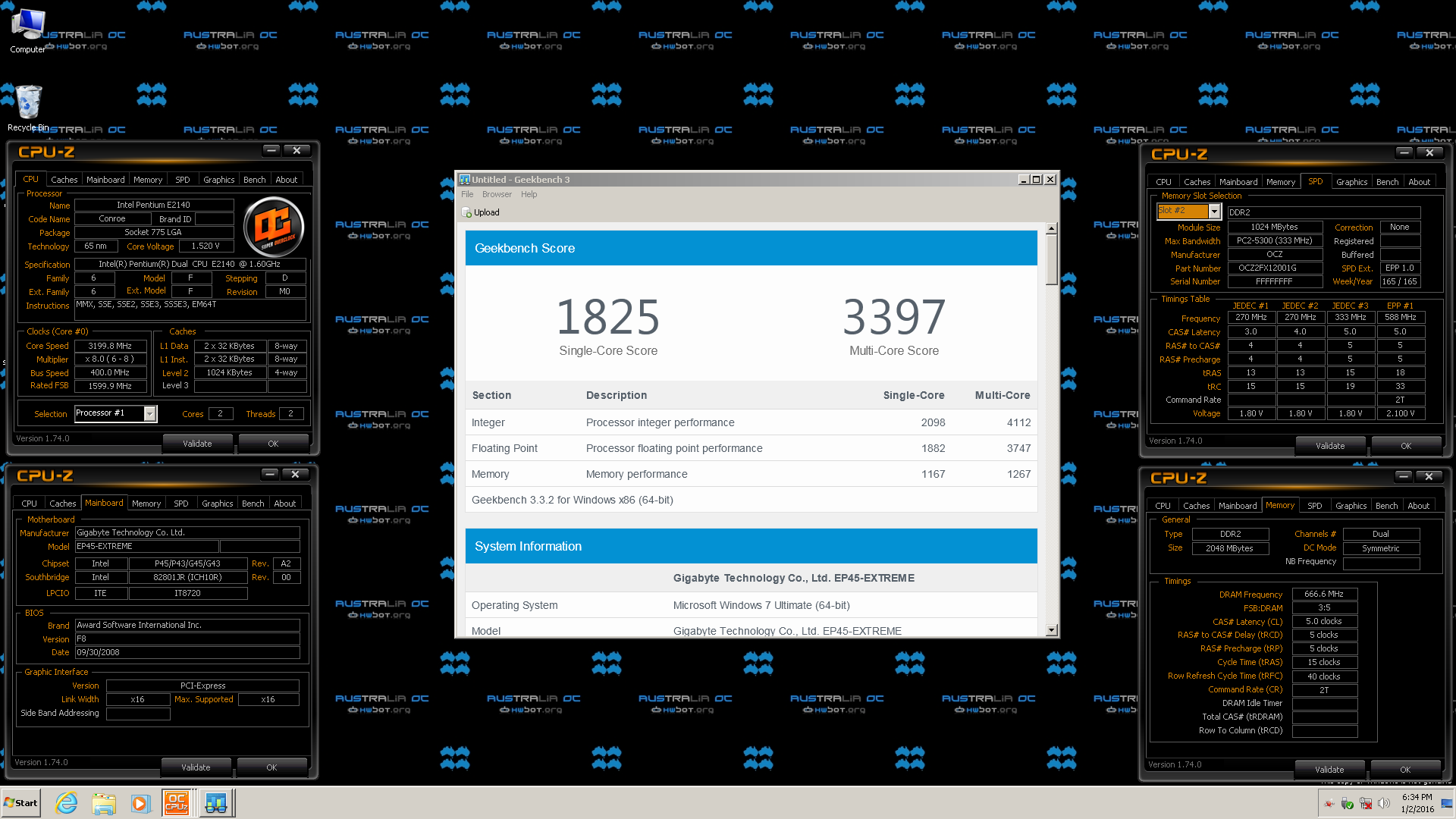Open Windows Explorer folder taskbar icon
This screenshot has height=819, width=1456.
click(x=104, y=803)
